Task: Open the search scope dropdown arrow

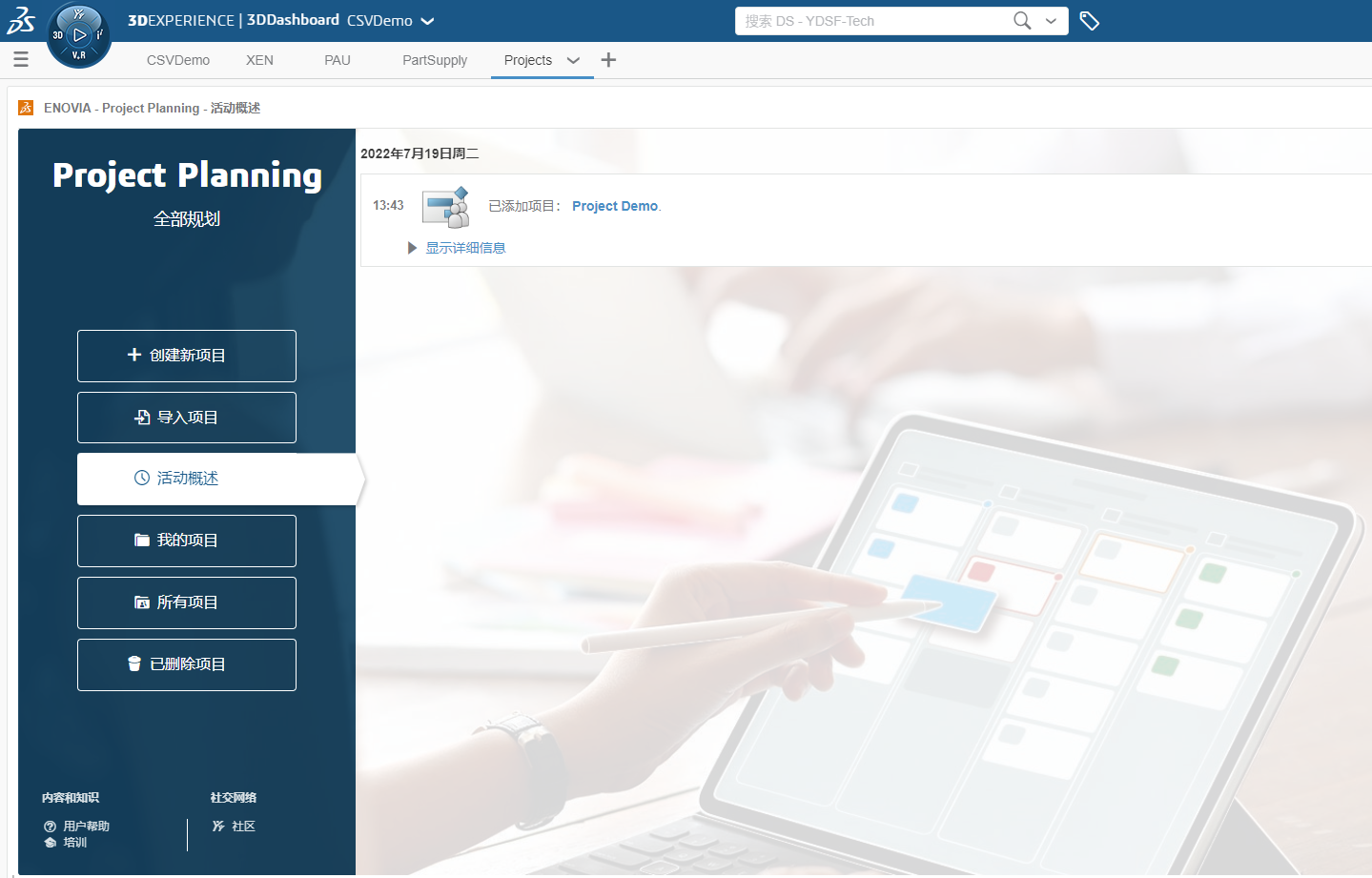Action: click(x=1050, y=20)
